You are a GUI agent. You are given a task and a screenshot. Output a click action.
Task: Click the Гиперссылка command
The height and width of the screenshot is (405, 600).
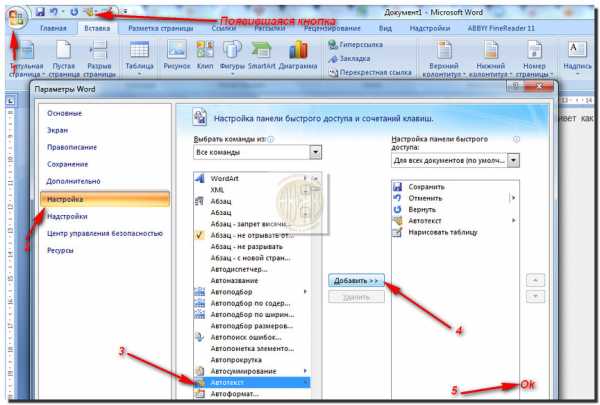point(355,45)
